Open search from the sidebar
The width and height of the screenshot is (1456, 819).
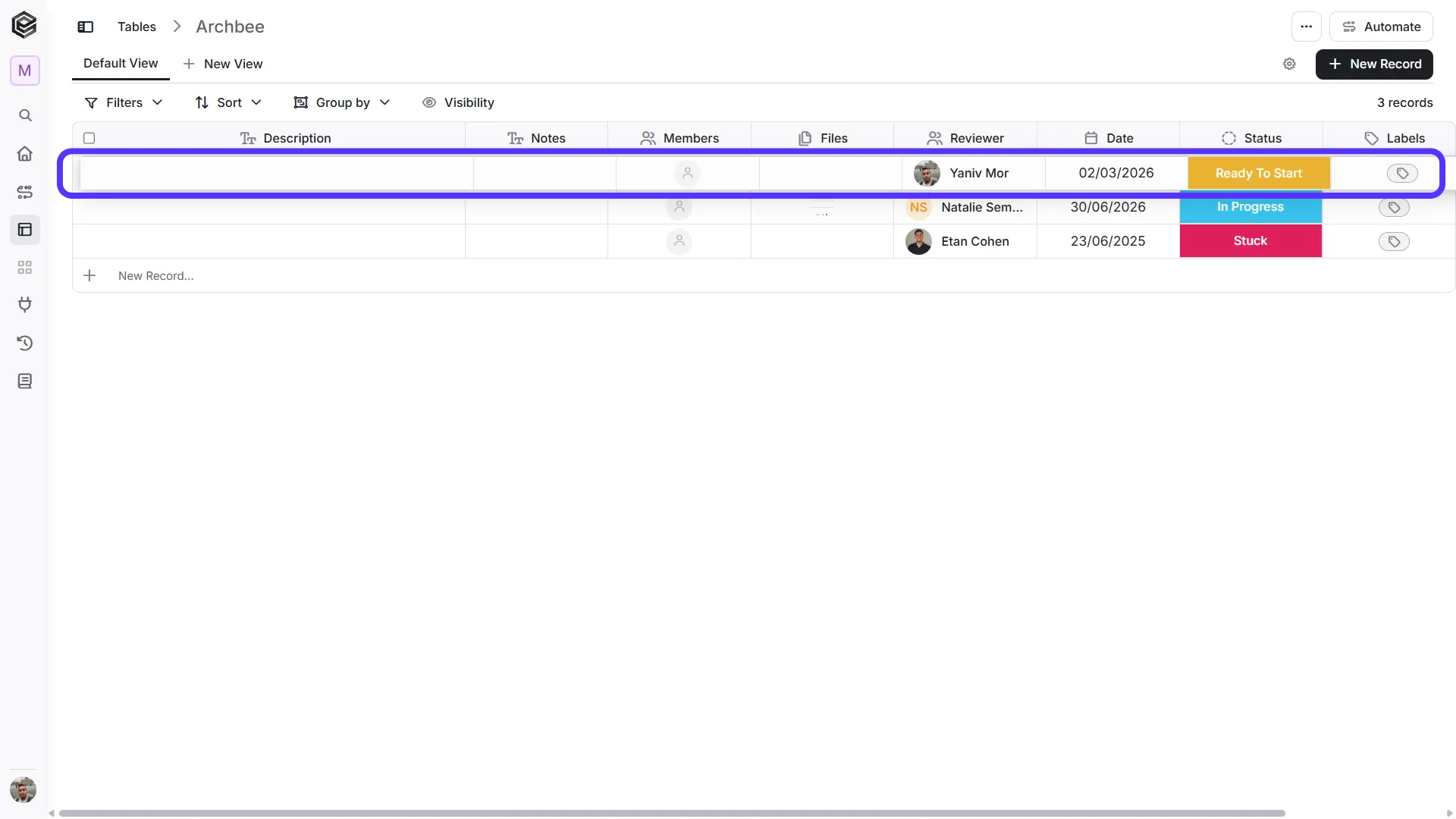click(x=25, y=115)
